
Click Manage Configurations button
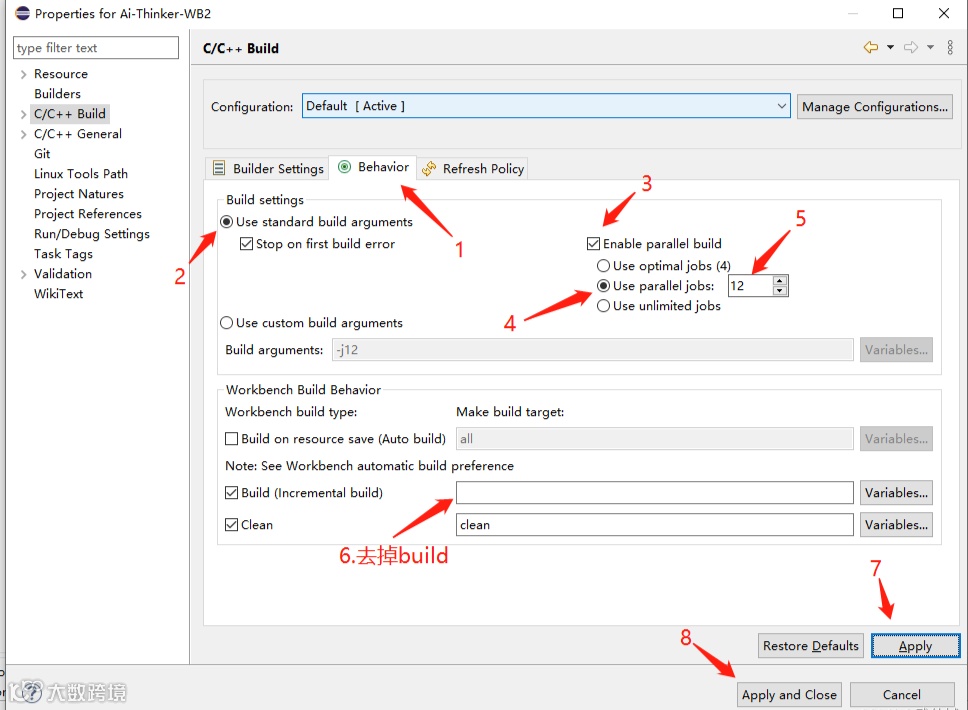(874, 107)
